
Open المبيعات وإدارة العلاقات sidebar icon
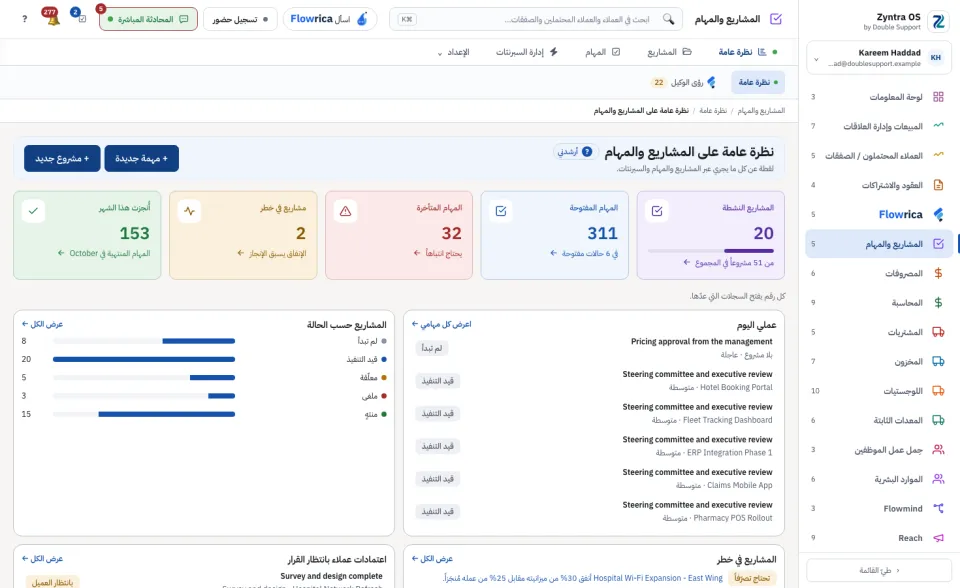click(x=938, y=126)
